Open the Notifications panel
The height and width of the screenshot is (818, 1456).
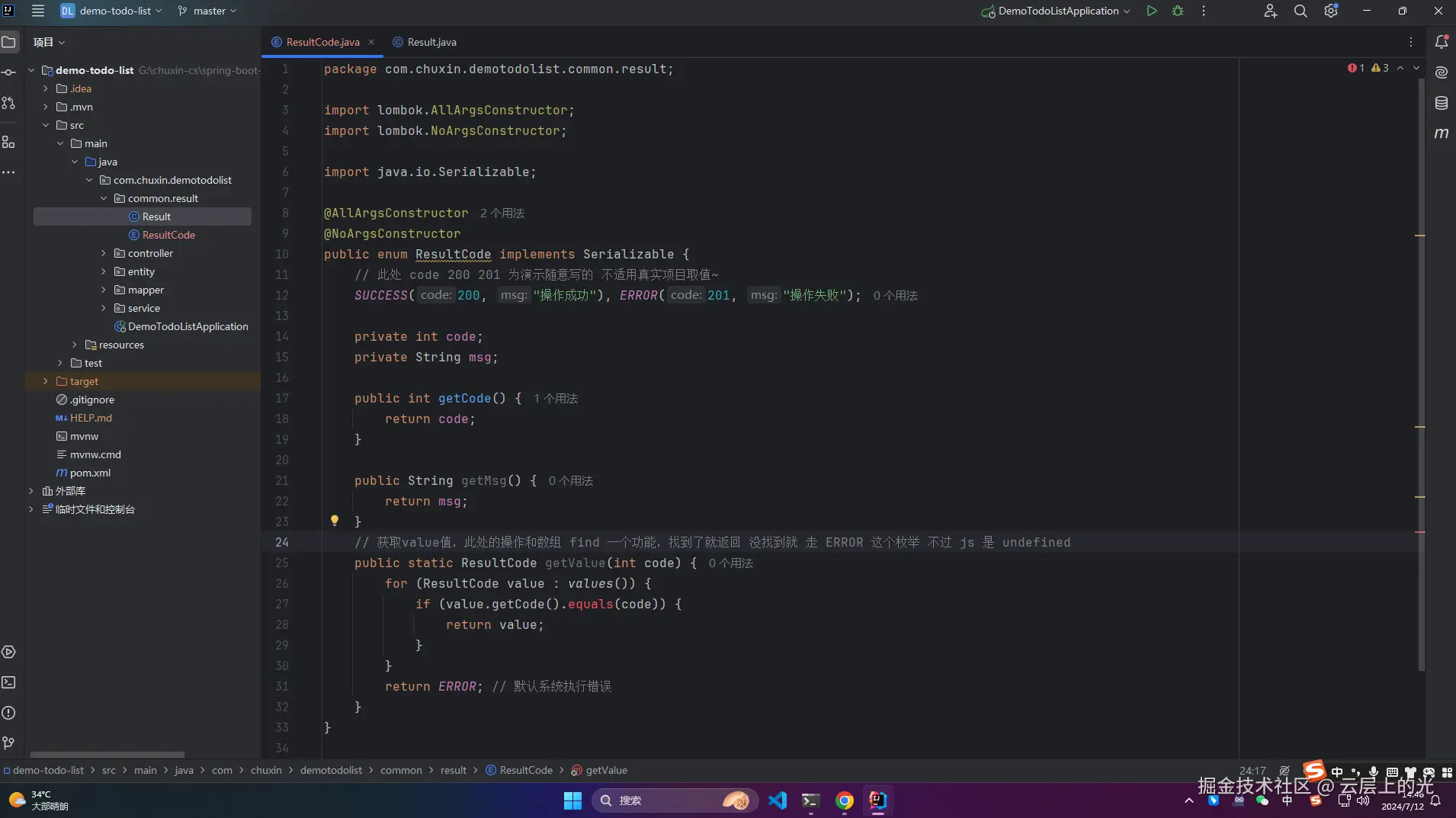pos(1442,42)
